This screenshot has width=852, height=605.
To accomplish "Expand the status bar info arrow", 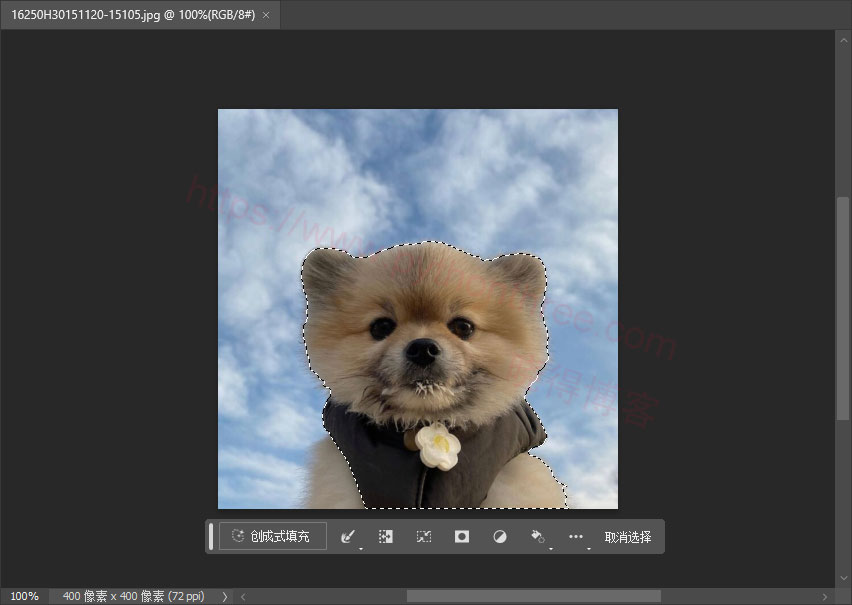I will tap(225, 596).
